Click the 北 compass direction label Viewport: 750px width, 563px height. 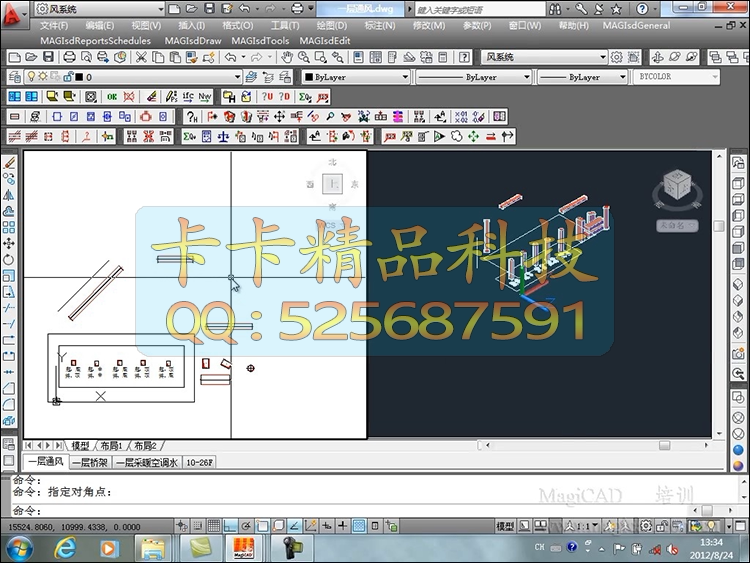click(332, 162)
